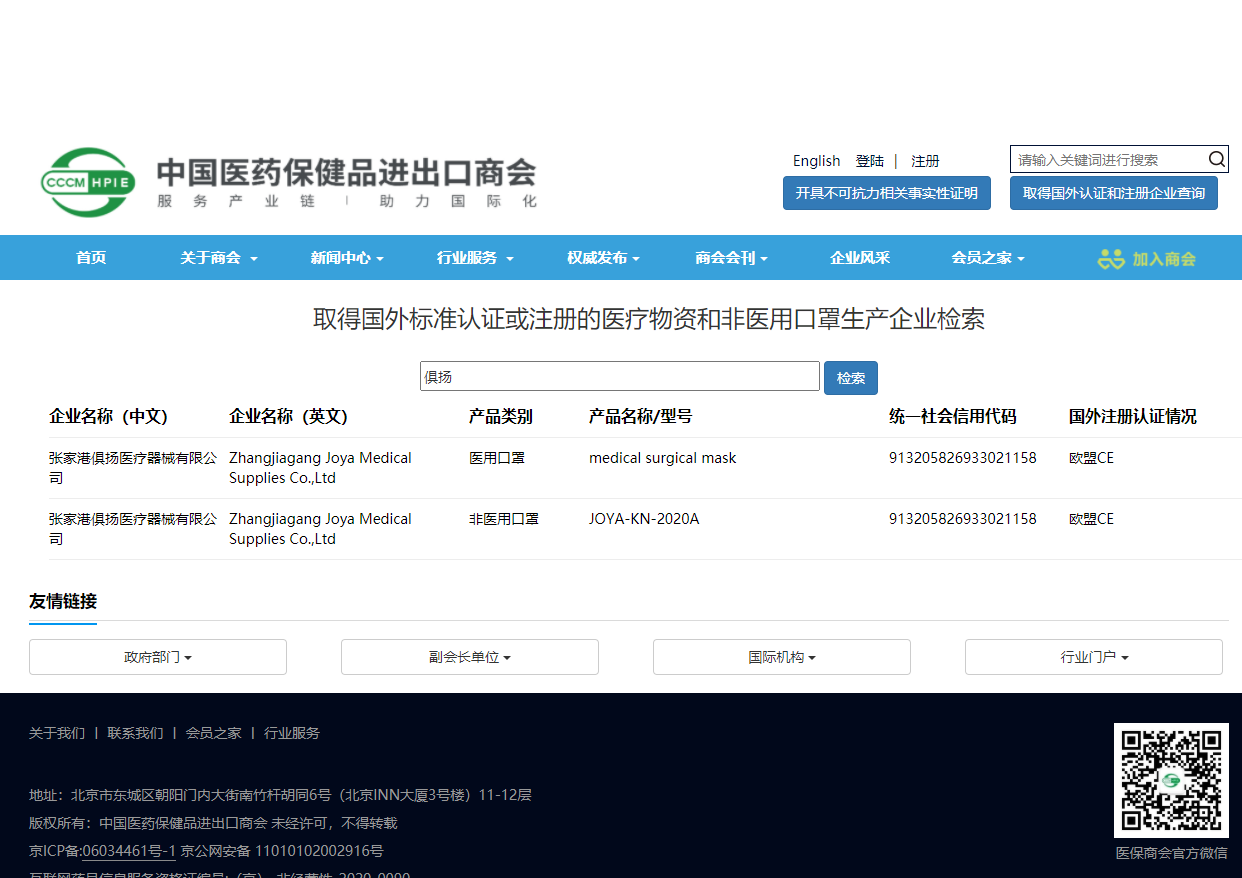Screen dimensions: 1242x878
Task: Click the 检索 search button
Action: coord(851,378)
